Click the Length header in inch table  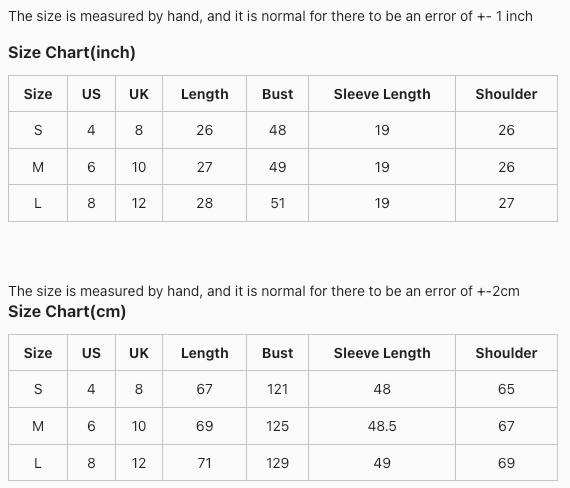coord(205,94)
